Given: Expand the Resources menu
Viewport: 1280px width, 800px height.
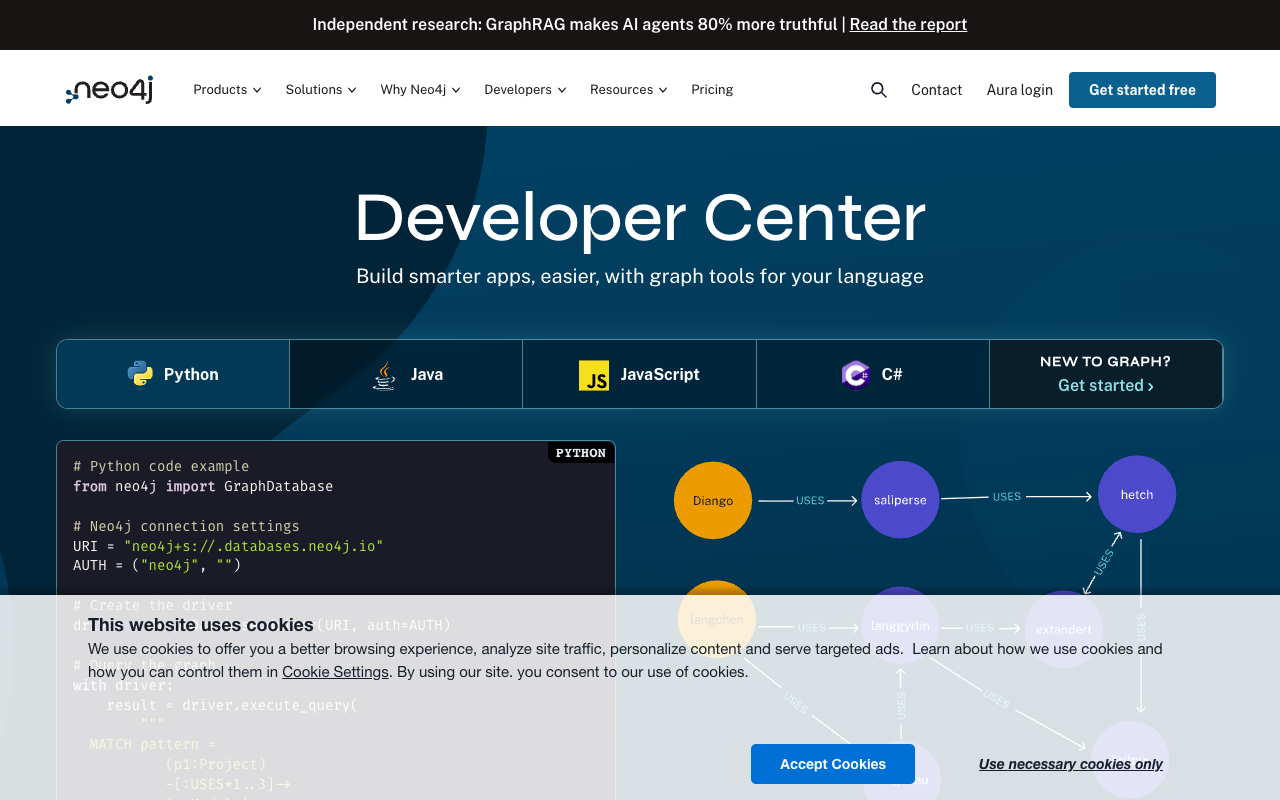Looking at the screenshot, I should [629, 90].
